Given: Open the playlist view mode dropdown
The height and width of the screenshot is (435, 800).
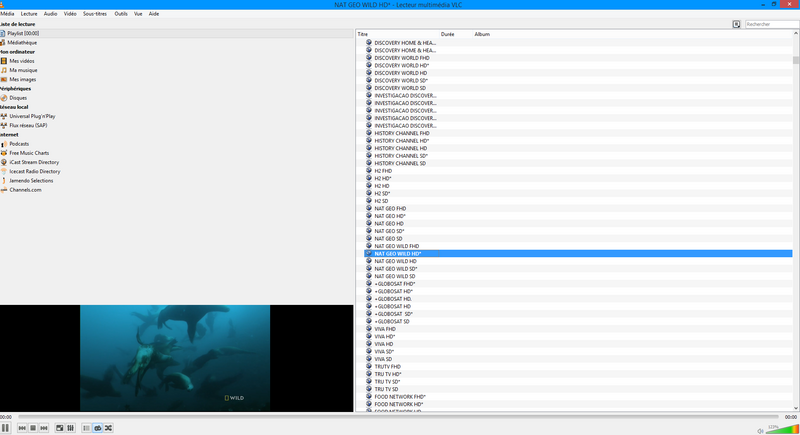Looking at the screenshot, I should click(x=736, y=24).
